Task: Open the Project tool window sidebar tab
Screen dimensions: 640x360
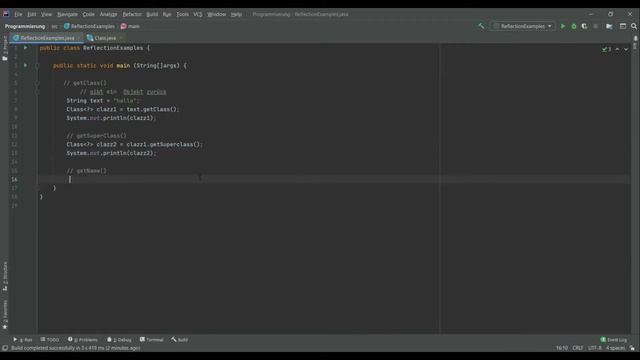Action: point(5,48)
